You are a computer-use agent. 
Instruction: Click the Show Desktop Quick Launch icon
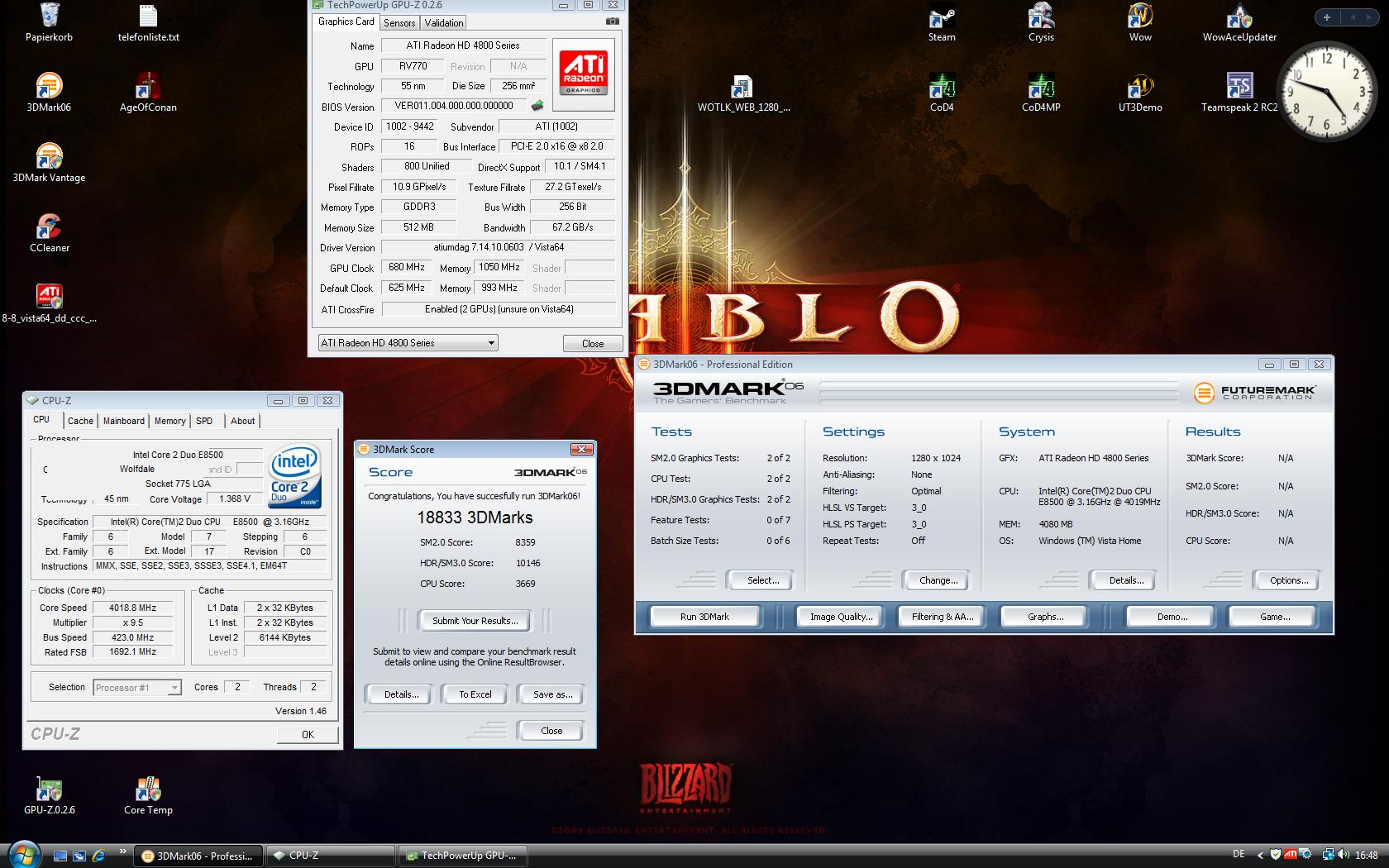point(60,856)
